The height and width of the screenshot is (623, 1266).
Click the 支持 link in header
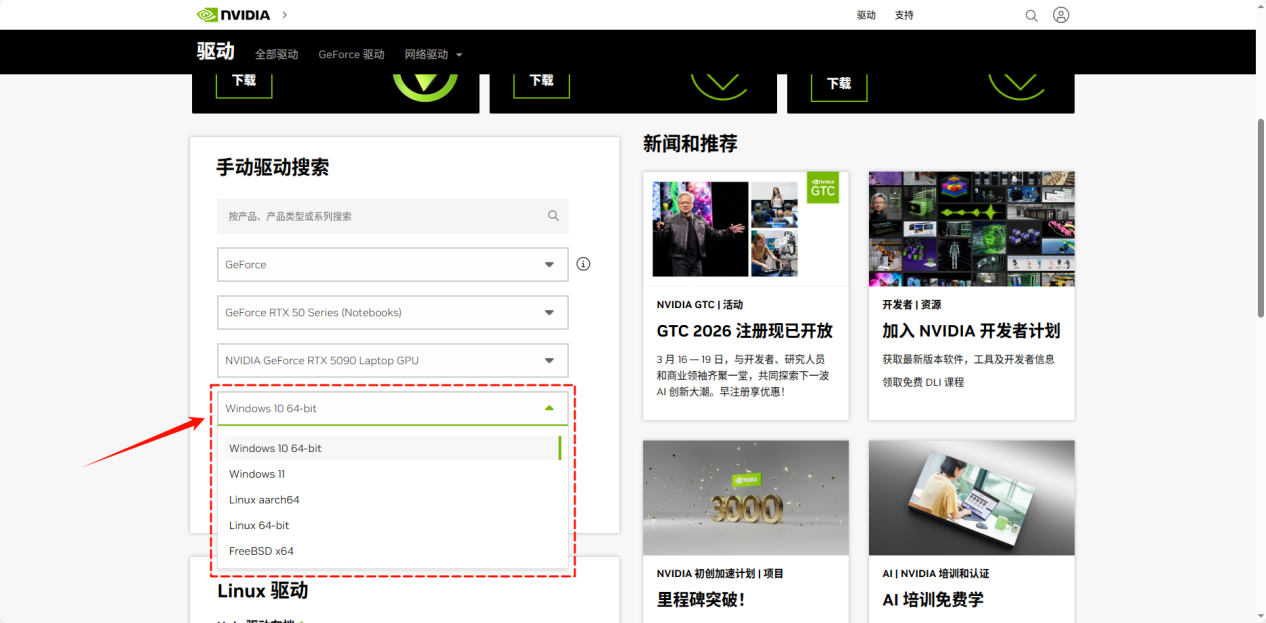pyautogui.click(x=904, y=15)
